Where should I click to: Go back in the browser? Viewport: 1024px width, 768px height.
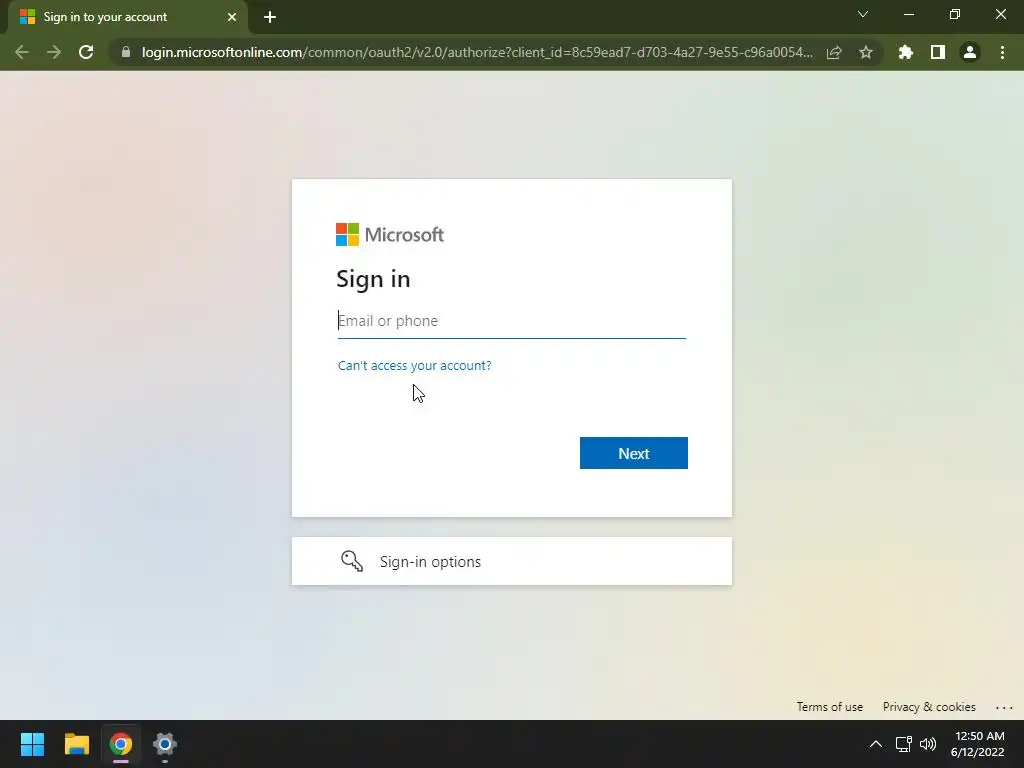(22, 52)
